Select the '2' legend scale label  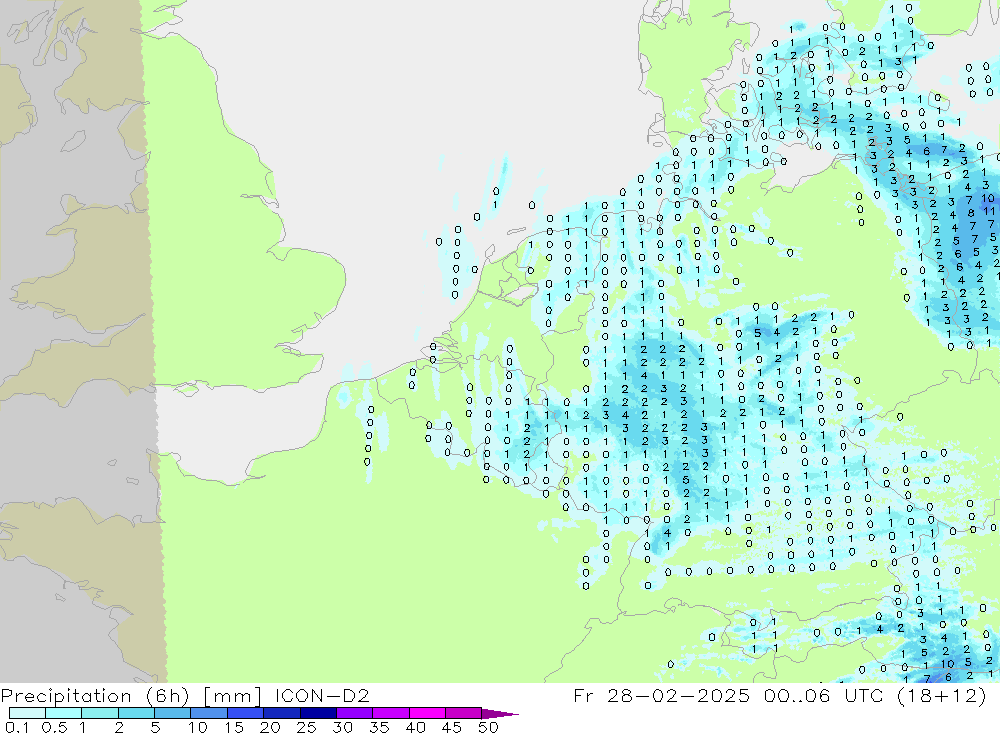click(119, 727)
